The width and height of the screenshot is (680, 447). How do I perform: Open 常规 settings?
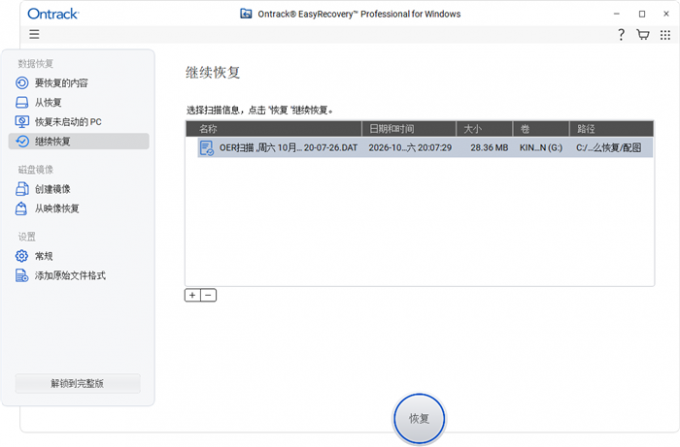(x=44, y=256)
